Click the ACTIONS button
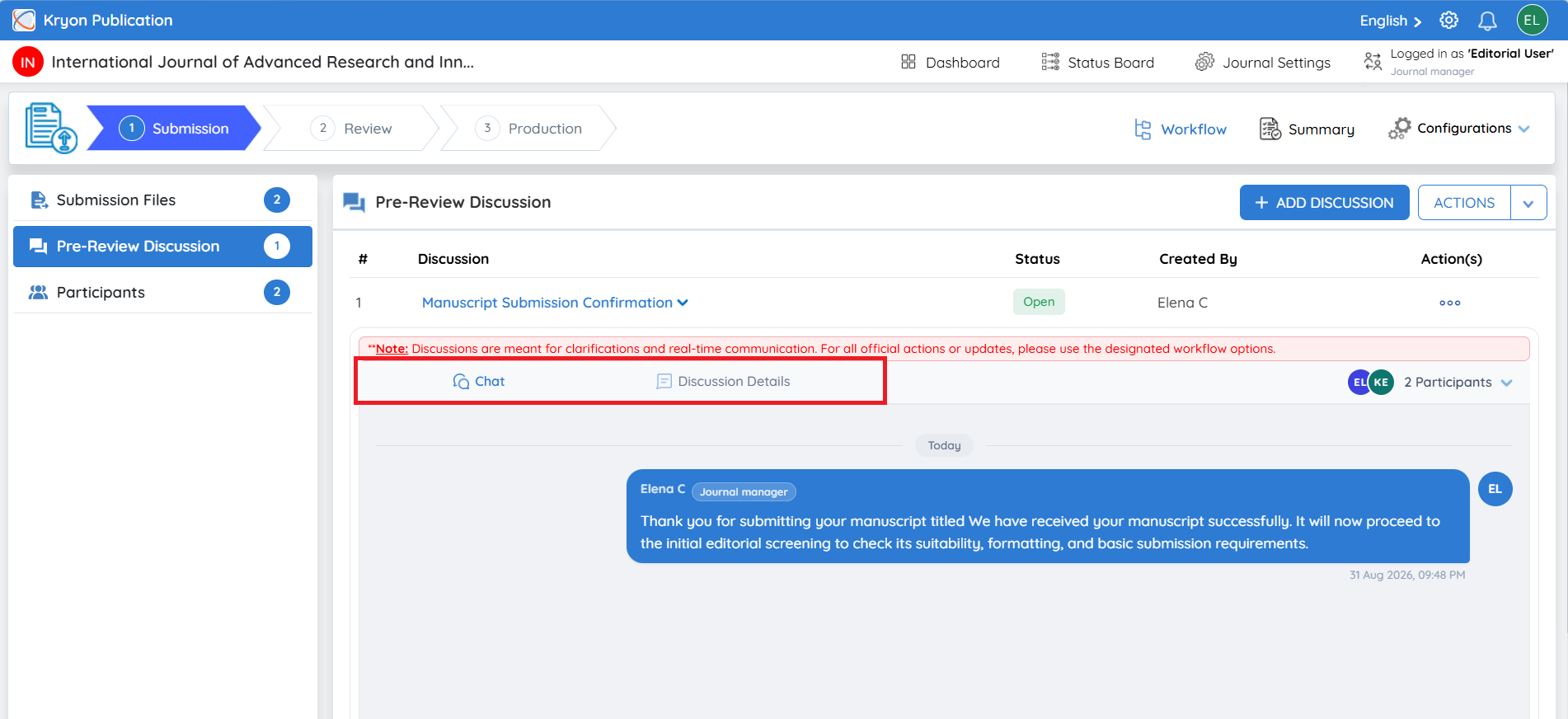The height and width of the screenshot is (719, 1568). coord(1464,203)
